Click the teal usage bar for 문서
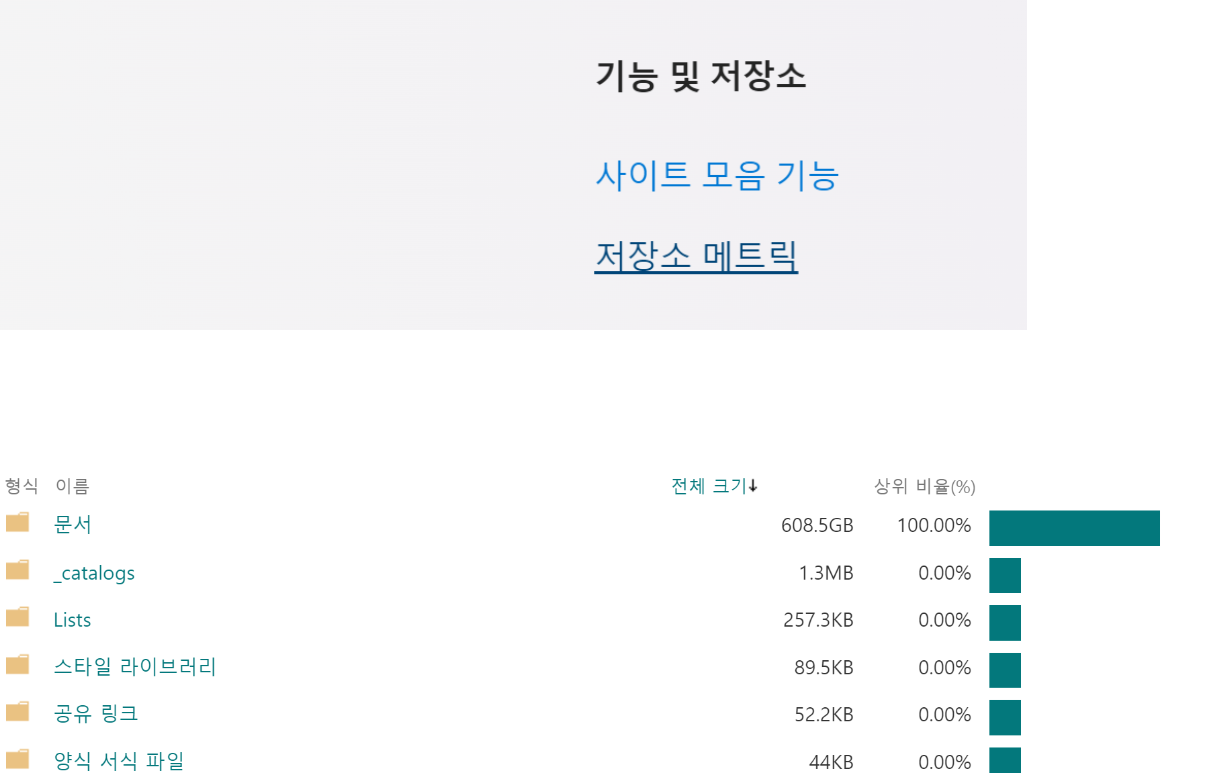 pyautogui.click(x=1074, y=527)
